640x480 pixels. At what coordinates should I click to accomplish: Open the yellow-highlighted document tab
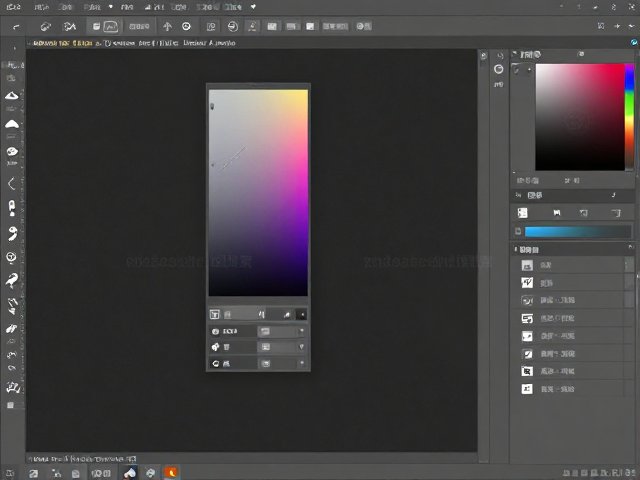click(x=62, y=43)
